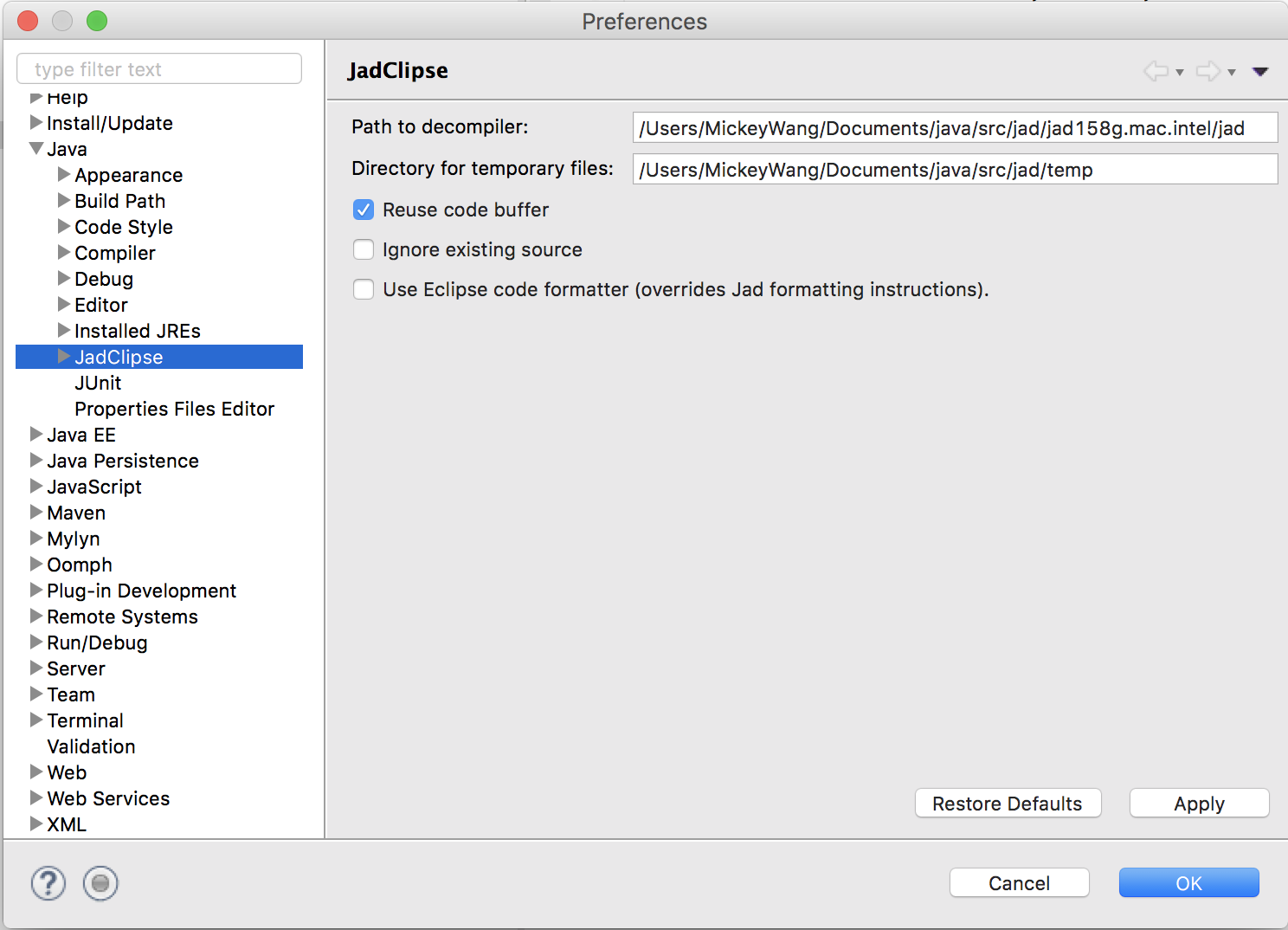Screen dimensions: 1288x930
Task: Collapse the Java tree node
Action: (x=36, y=148)
